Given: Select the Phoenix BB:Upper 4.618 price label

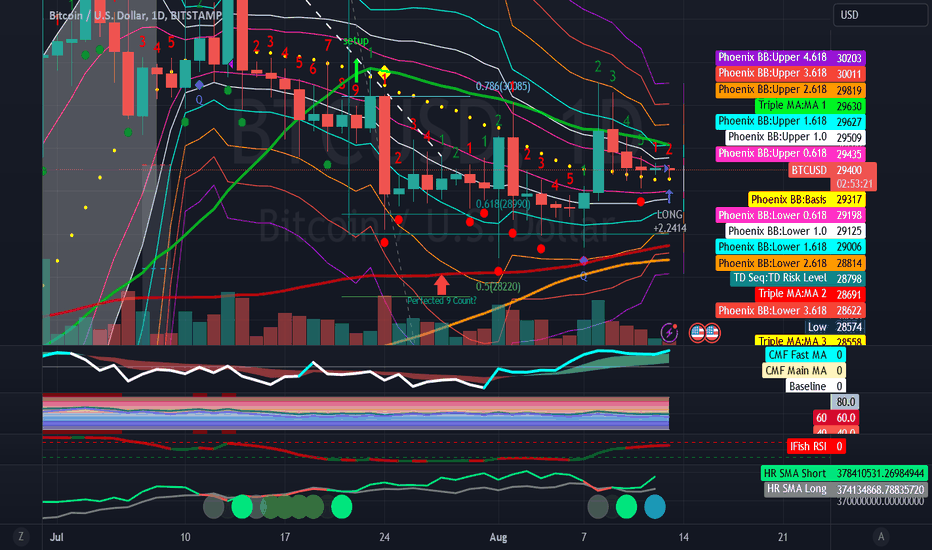Looking at the screenshot, I should [x=790, y=58].
